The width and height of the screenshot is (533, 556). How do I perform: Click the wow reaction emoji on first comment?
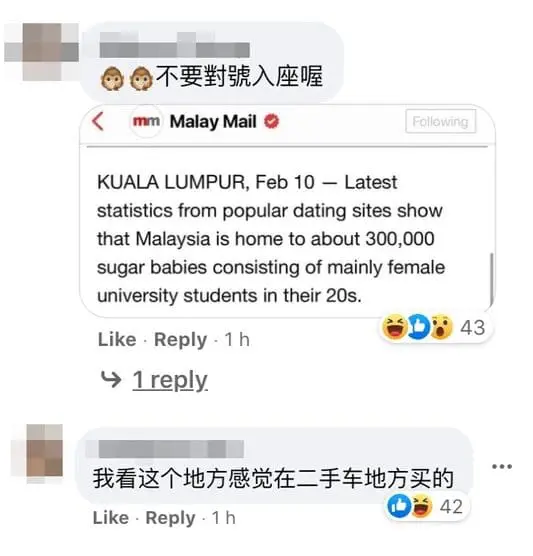pos(442,327)
